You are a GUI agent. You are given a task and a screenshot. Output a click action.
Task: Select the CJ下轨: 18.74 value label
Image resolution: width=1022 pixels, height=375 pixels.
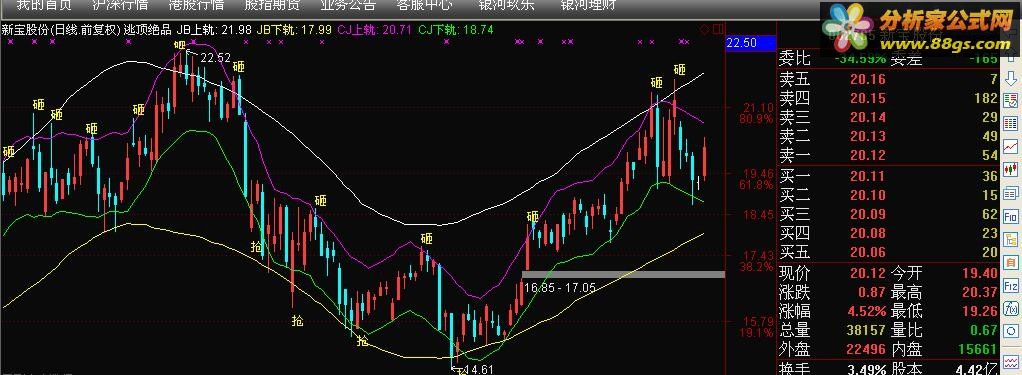point(456,29)
